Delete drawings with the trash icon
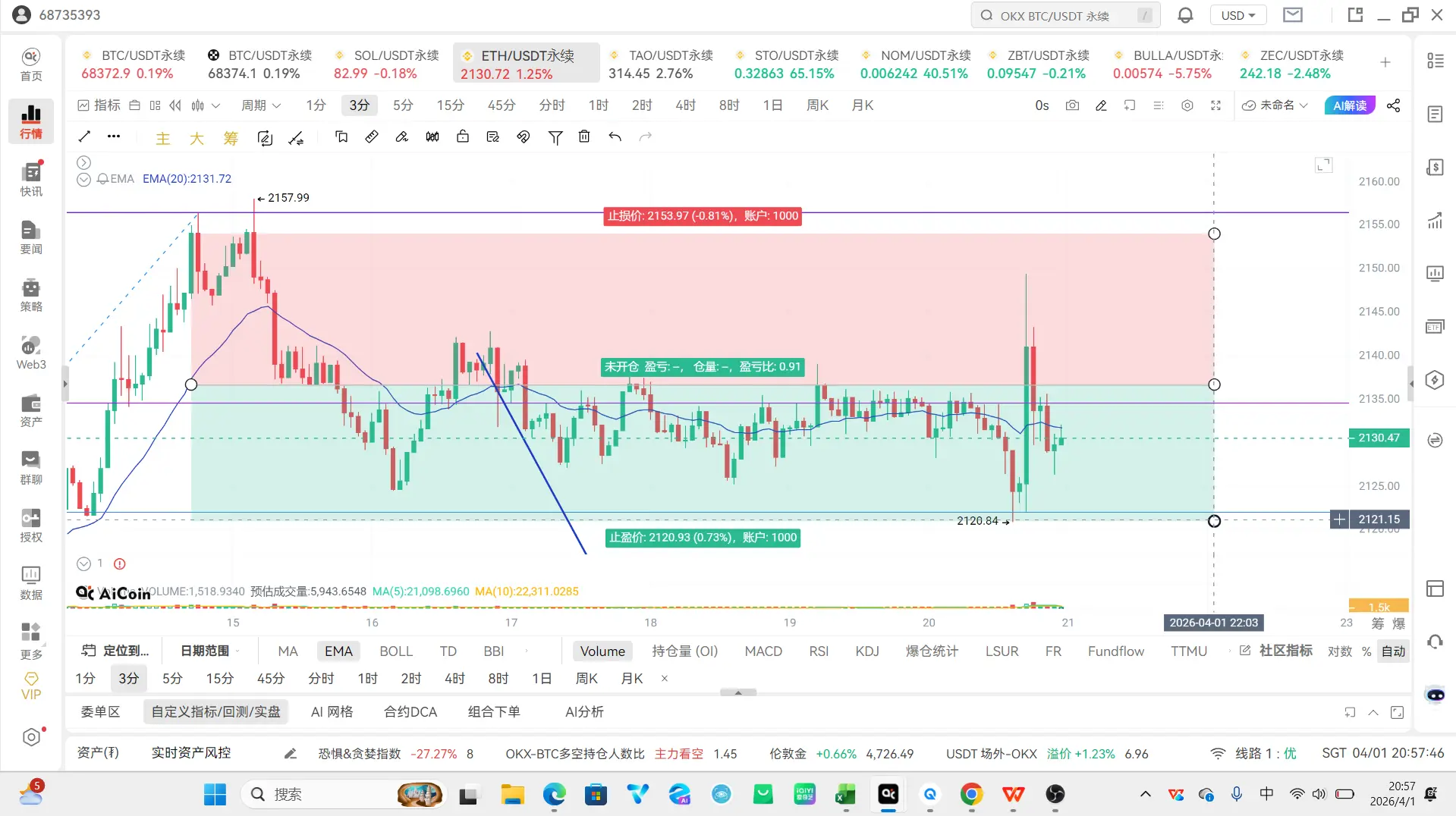This screenshot has height=816, width=1456. click(x=584, y=137)
